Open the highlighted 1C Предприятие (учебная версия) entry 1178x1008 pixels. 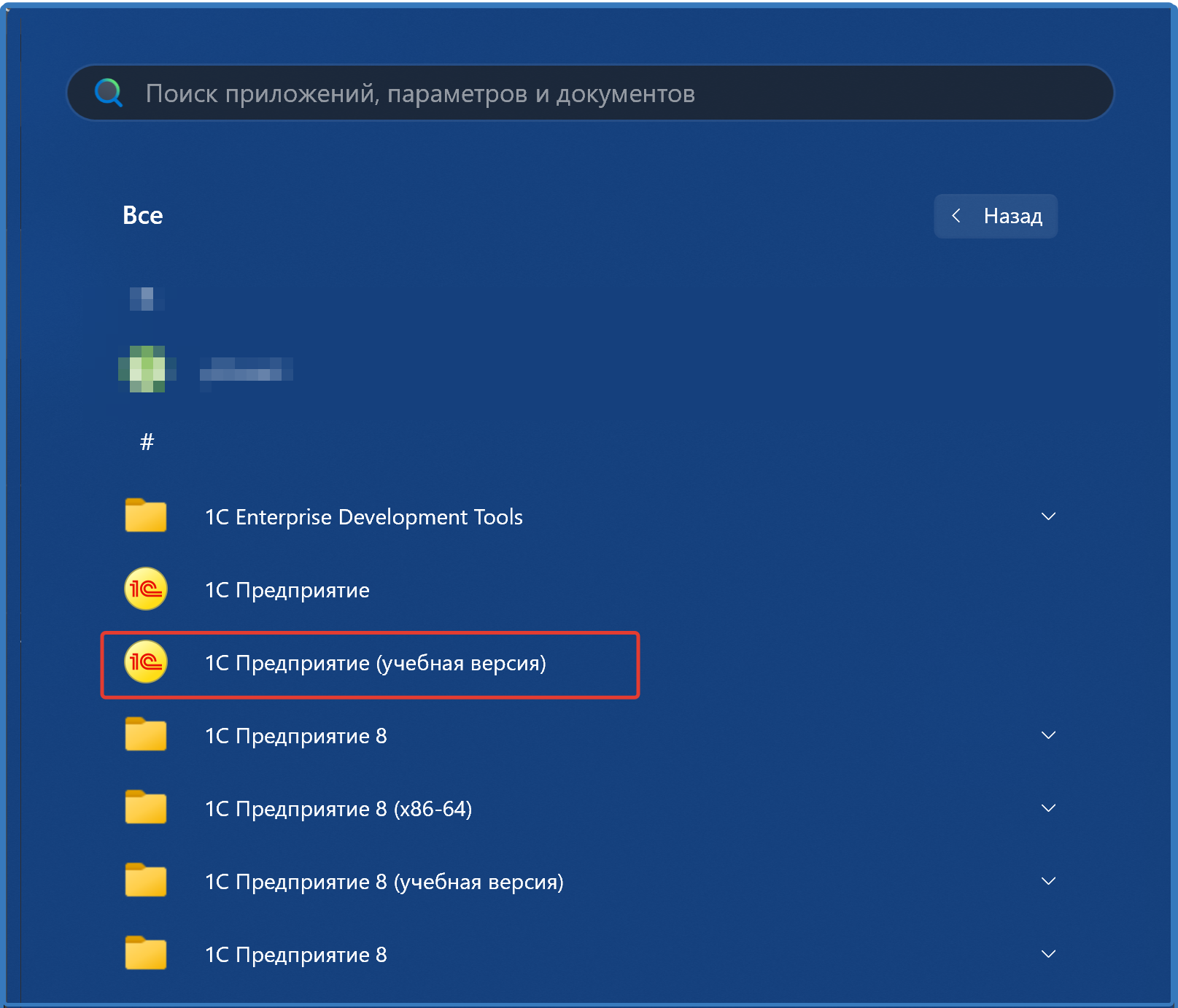[x=375, y=664]
